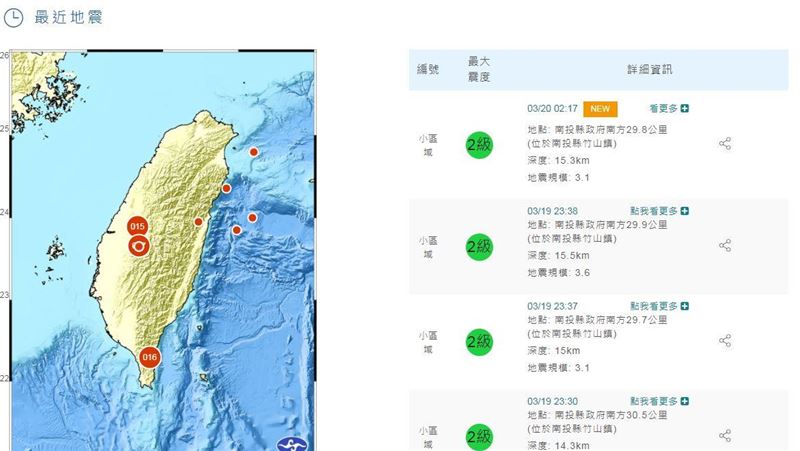Viewport: 800px width, 451px height.
Task: Click the 詳細資訊 column header
Action: pos(649,69)
